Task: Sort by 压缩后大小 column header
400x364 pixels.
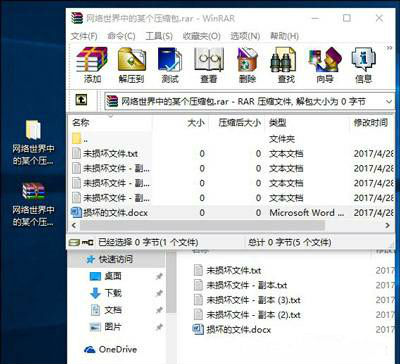Action: point(239,123)
